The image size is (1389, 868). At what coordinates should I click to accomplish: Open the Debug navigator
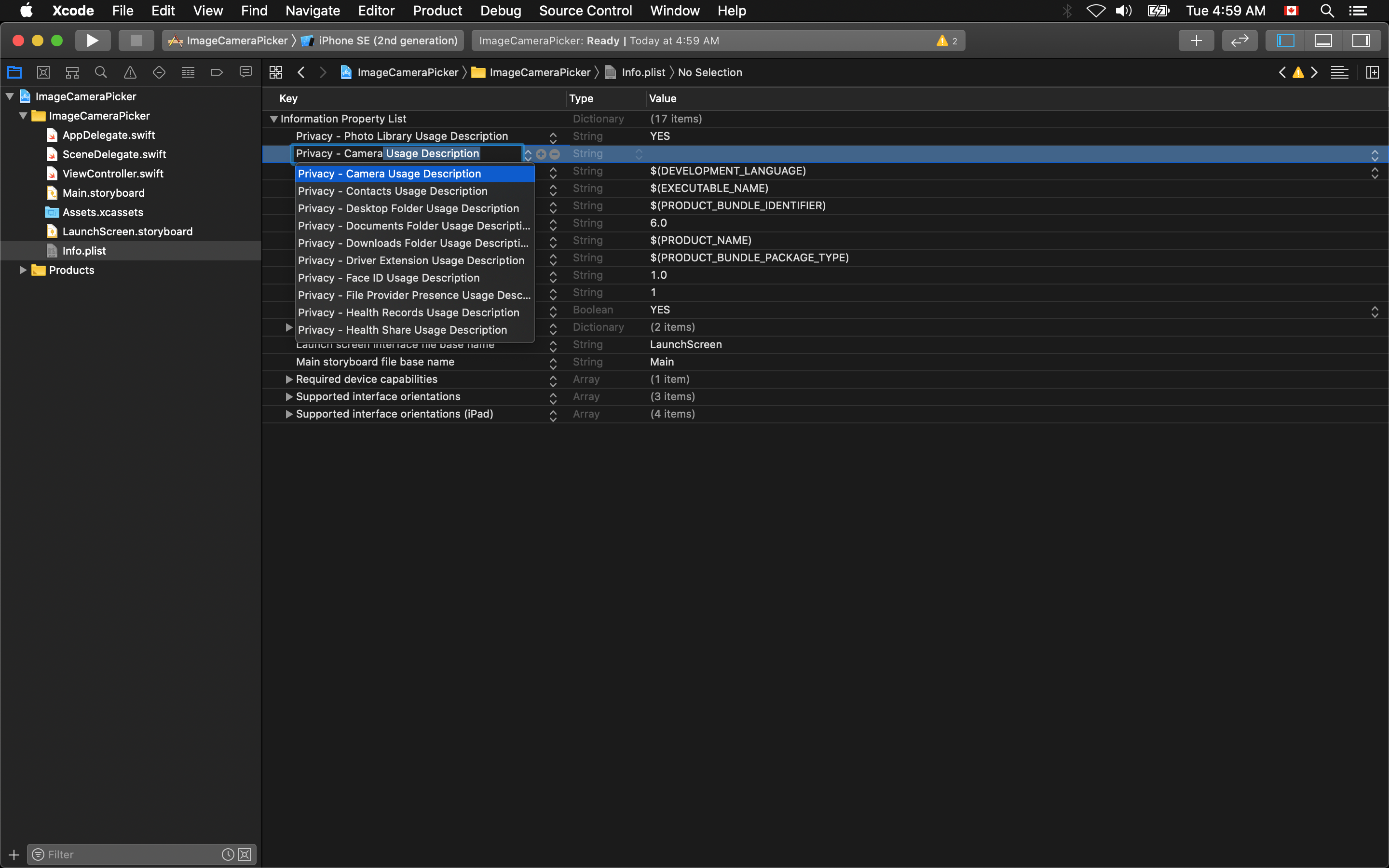[188, 72]
